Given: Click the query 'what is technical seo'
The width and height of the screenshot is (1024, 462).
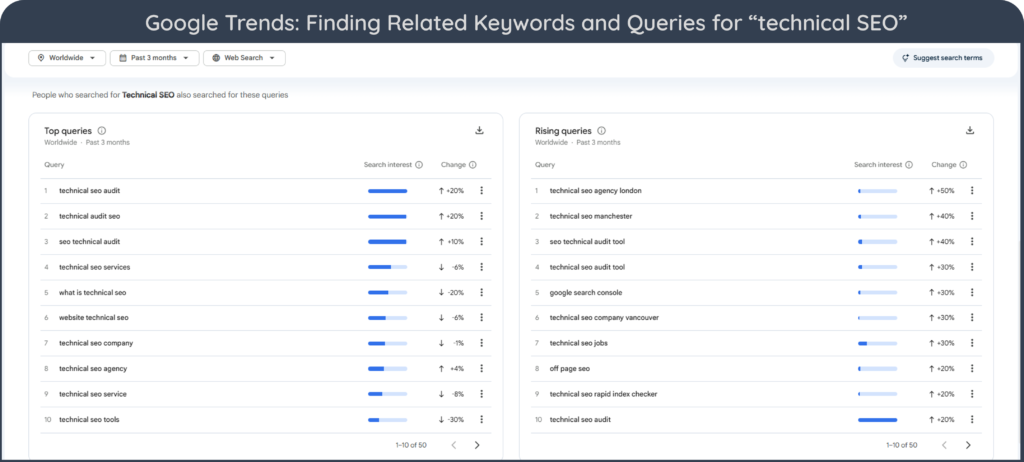Looking at the screenshot, I should click(93, 292).
